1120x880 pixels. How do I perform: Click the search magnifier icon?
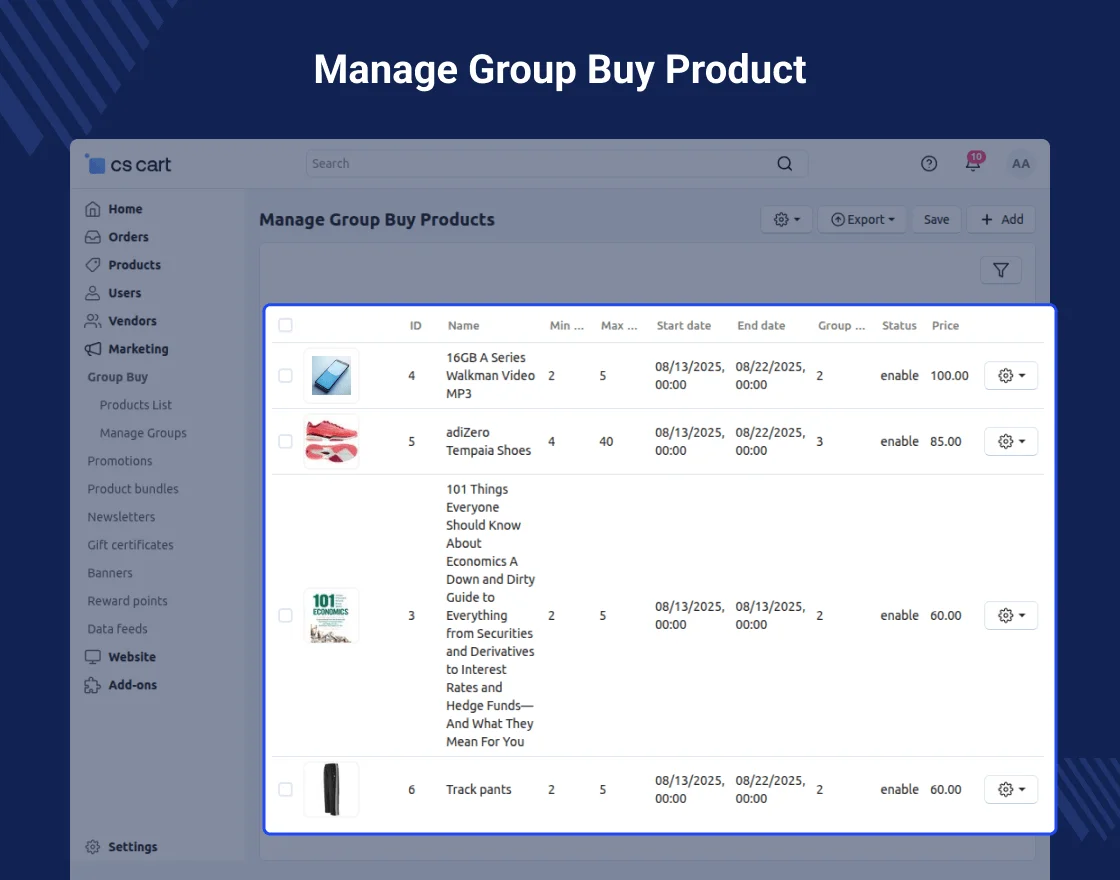pyautogui.click(x=785, y=164)
